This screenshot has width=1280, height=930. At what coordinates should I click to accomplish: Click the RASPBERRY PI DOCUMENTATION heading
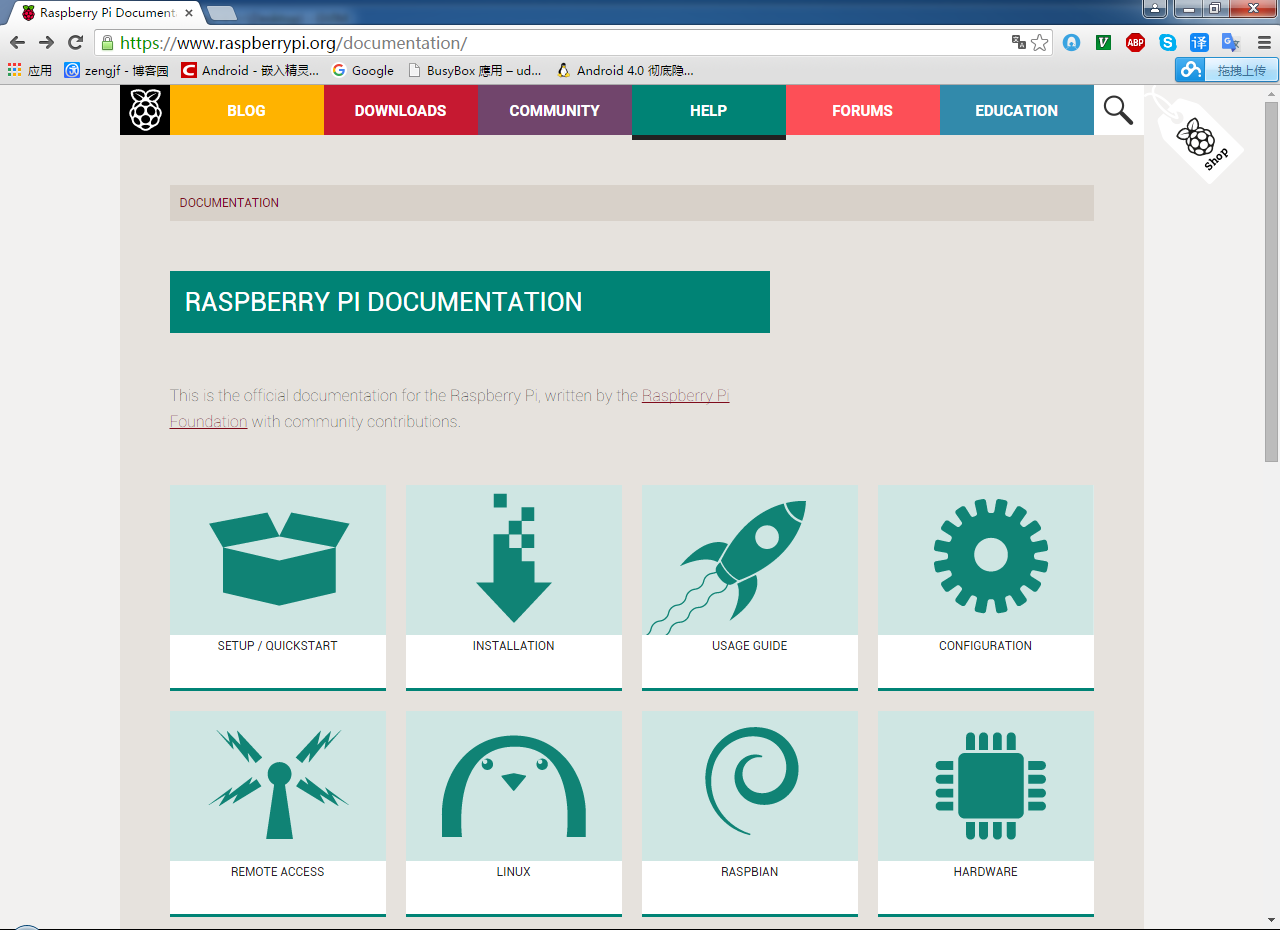(x=384, y=302)
